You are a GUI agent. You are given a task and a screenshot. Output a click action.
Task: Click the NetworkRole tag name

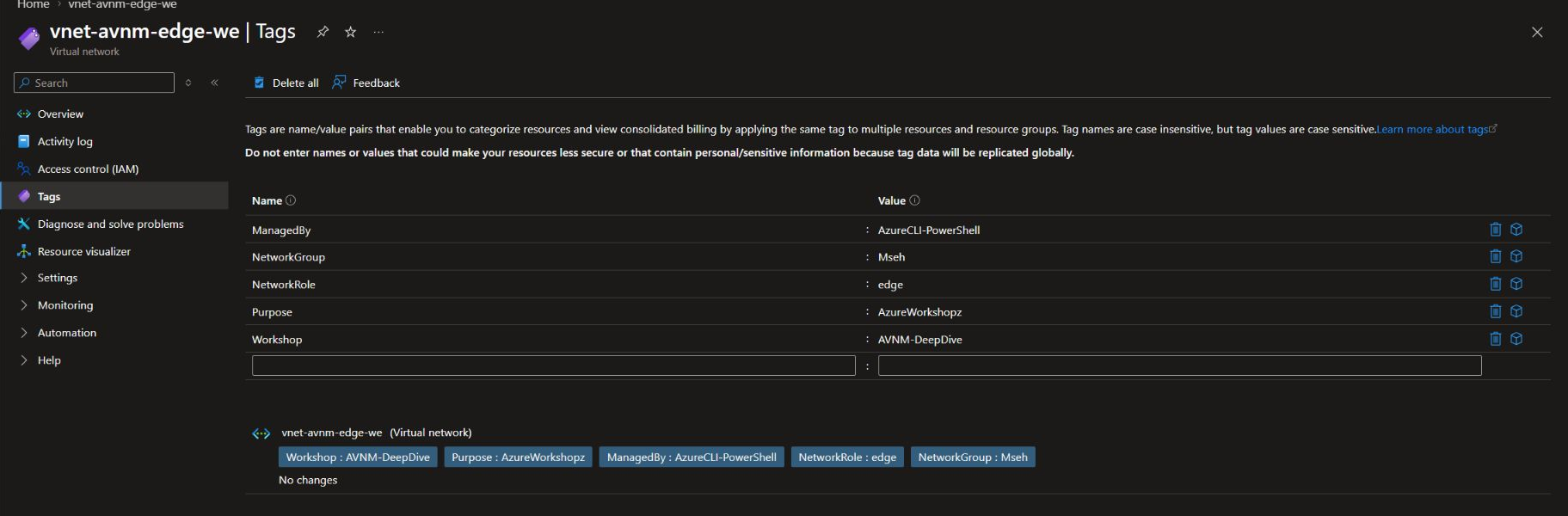point(284,285)
